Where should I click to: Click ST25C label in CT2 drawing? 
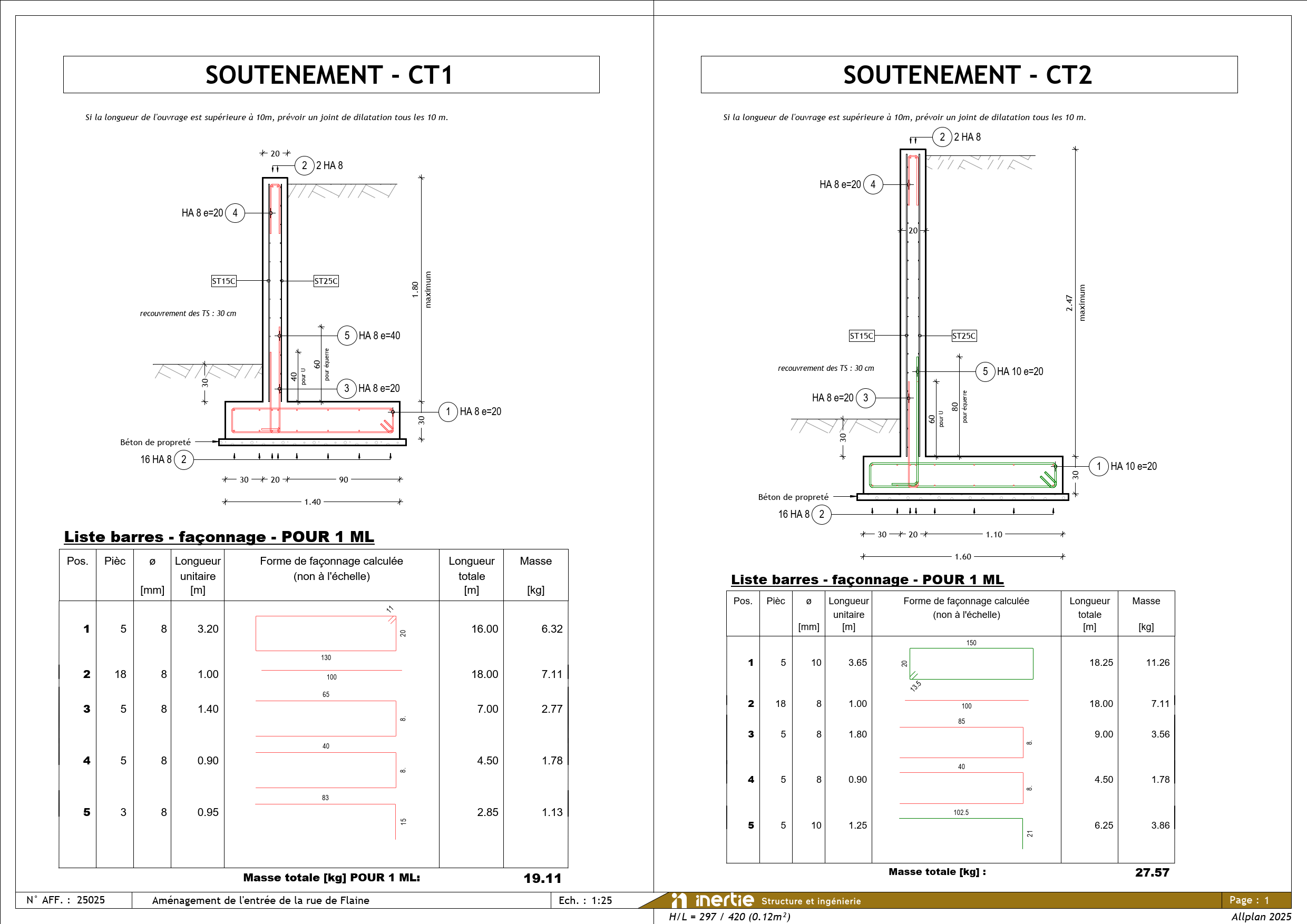click(x=964, y=336)
